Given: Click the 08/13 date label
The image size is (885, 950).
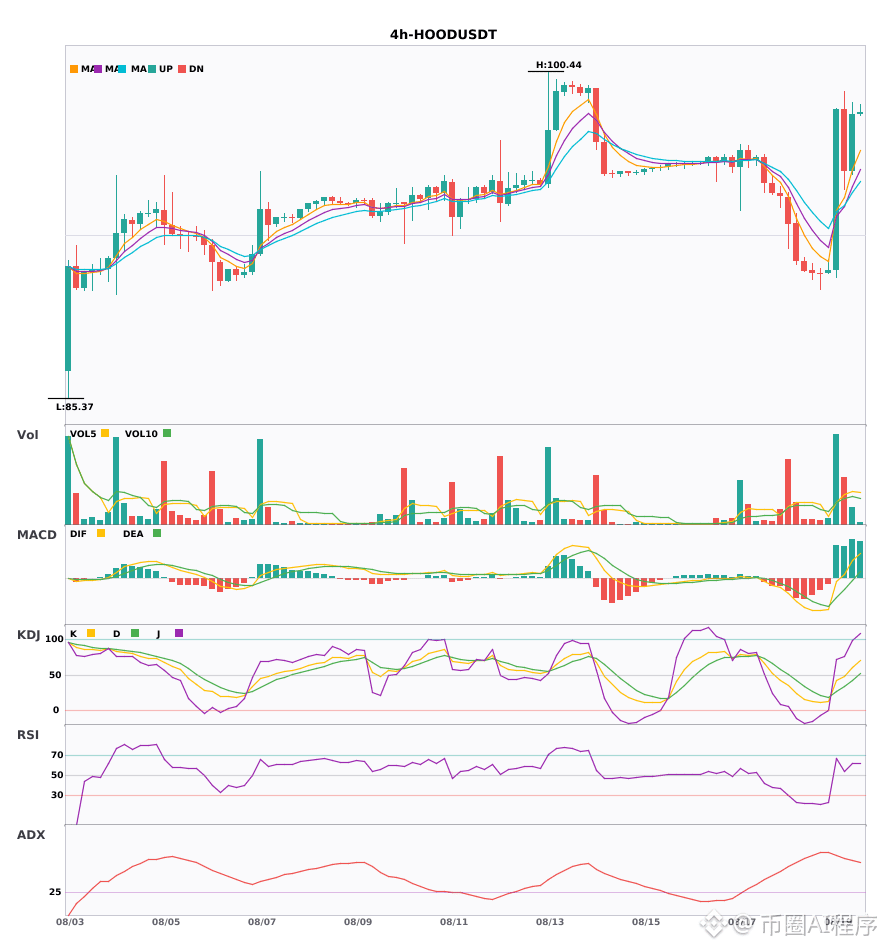Looking at the screenshot, I should (x=550, y=922).
